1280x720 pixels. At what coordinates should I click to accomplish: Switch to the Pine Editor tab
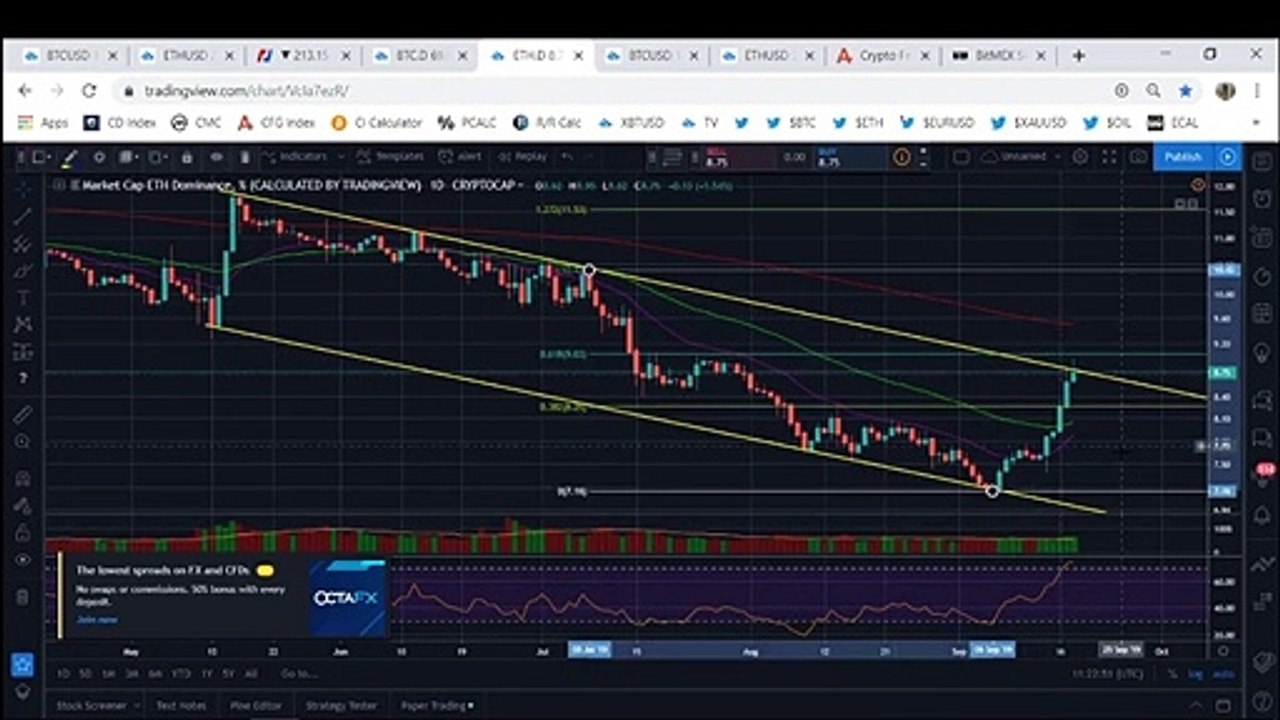pyautogui.click(x=256, y=705)
